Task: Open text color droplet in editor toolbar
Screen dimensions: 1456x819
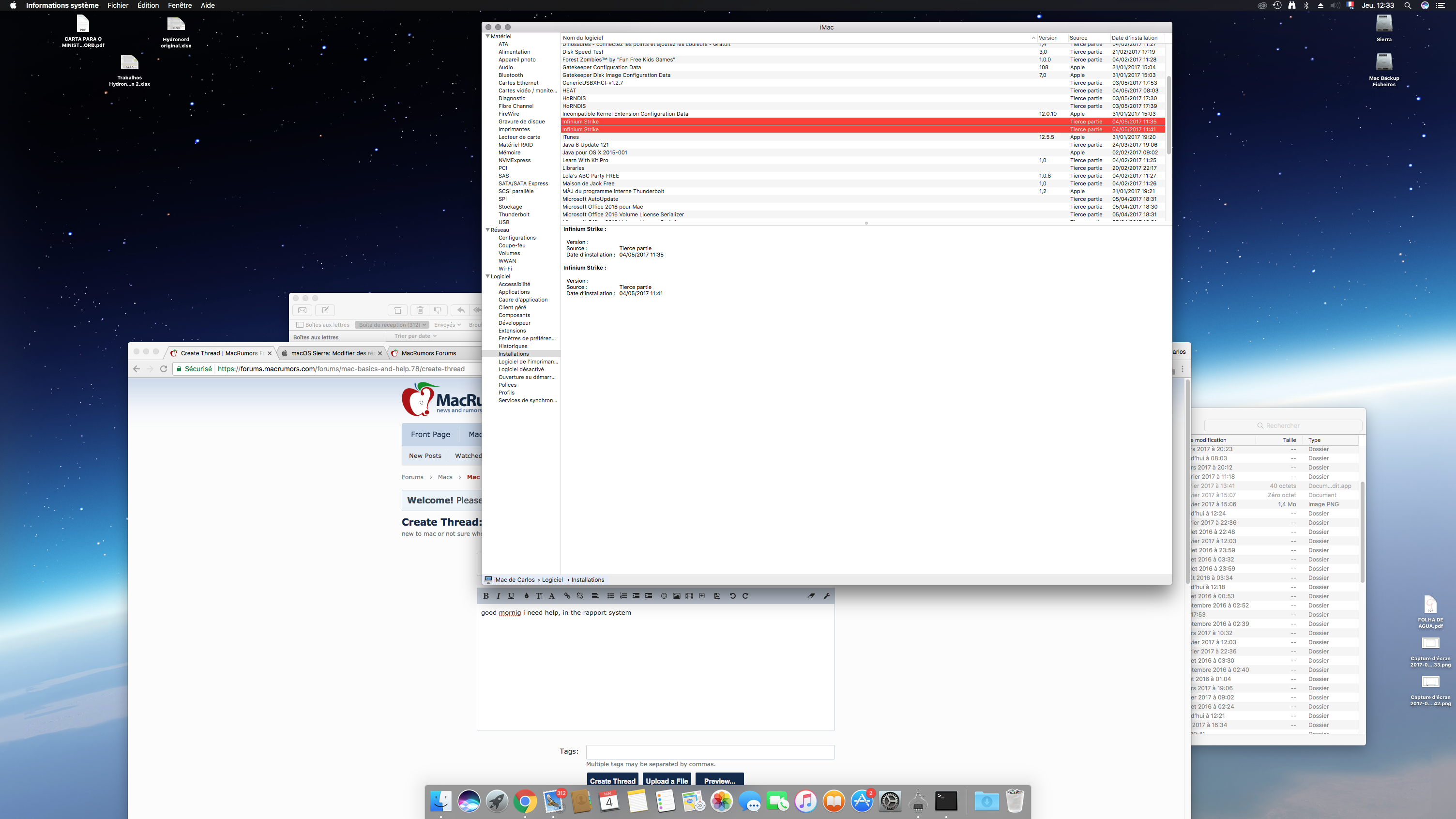Action: [526, 596]
